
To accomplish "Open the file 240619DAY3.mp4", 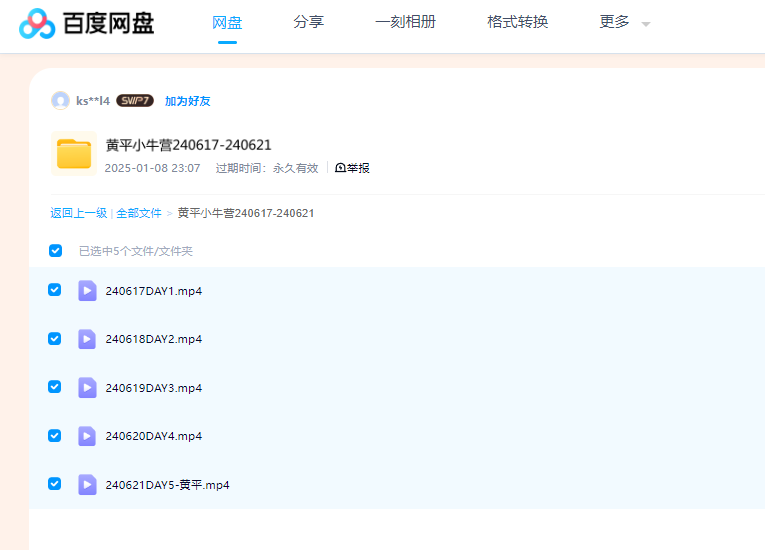I will [154, 388].
